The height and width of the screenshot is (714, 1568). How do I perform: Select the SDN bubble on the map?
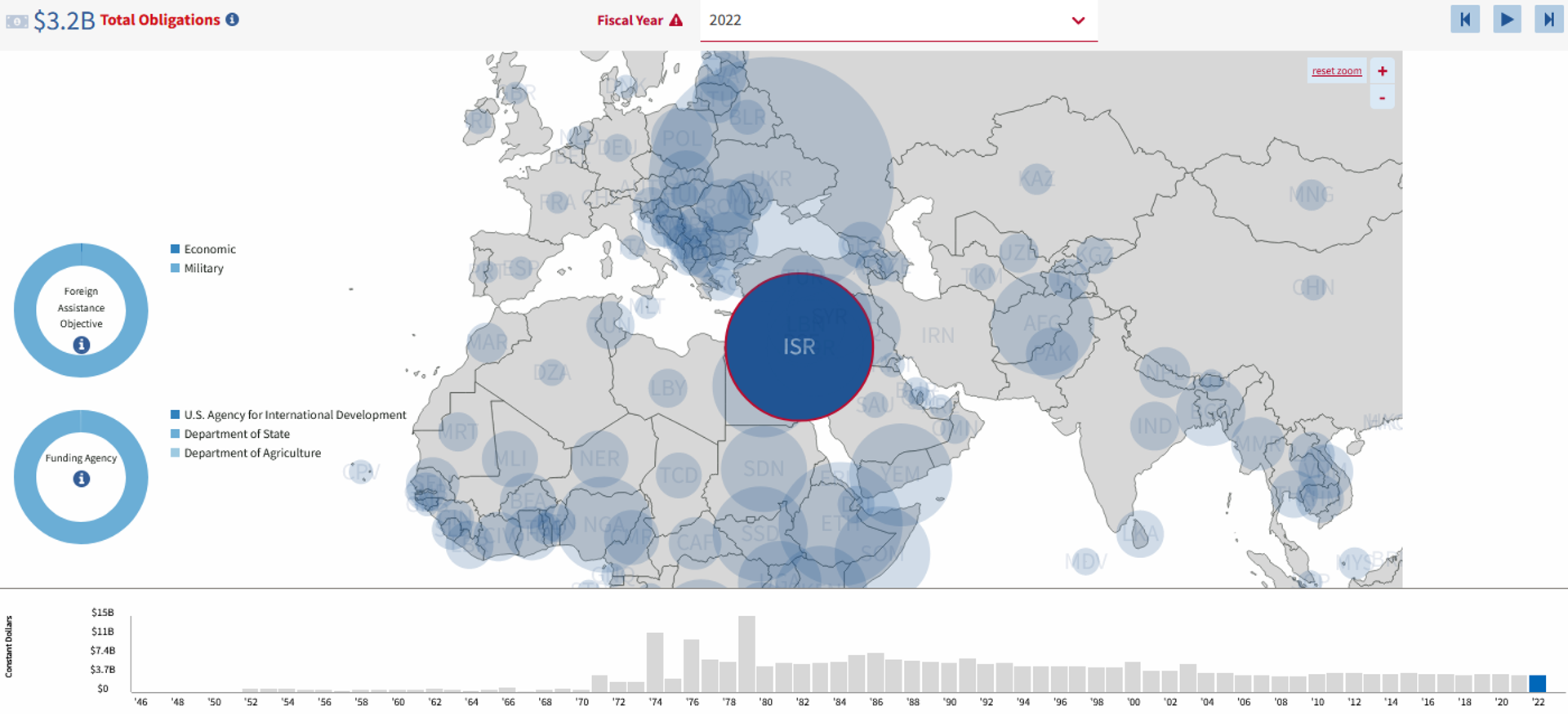coord(764,469)
